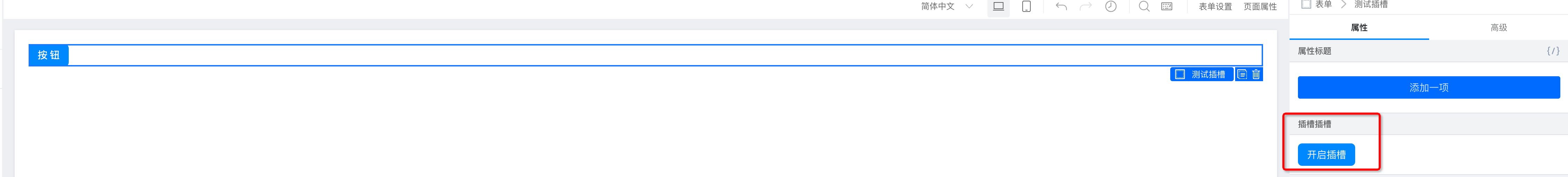Open 表单设置
Viewport: 1568px width, 177px height.
coord(1215,7)
